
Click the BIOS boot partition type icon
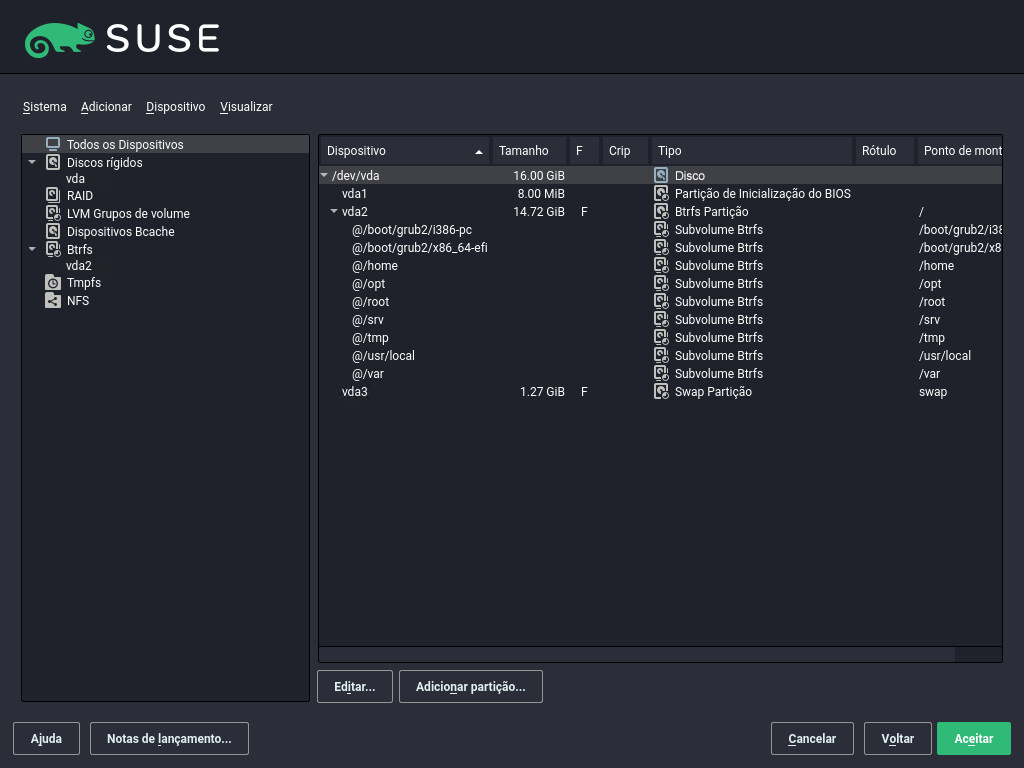tap(661, 193)
